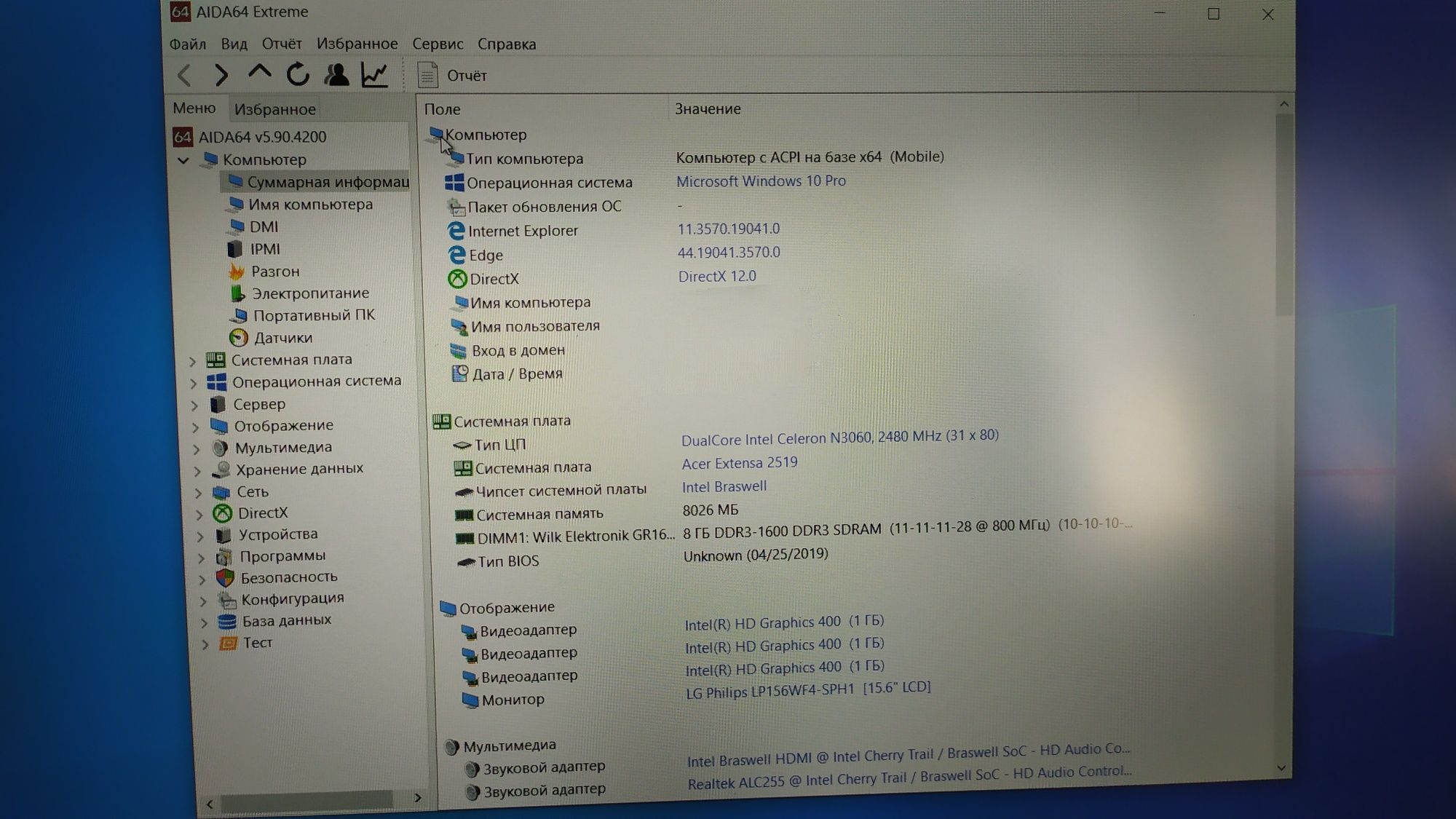Screen dimensions: 1456x819
Task: Open the graph chart toolbar icon
Action: click(374, 74)
